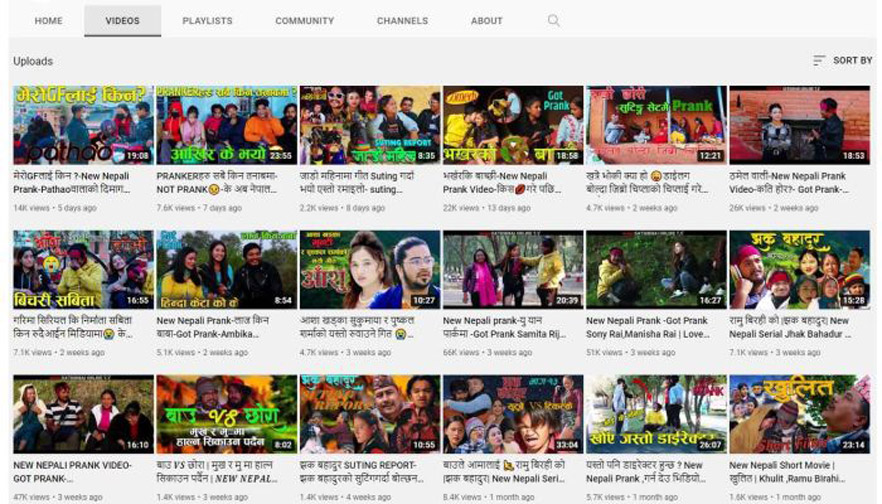Play the 10:27 video thumbnail

[x=369, y=270]
